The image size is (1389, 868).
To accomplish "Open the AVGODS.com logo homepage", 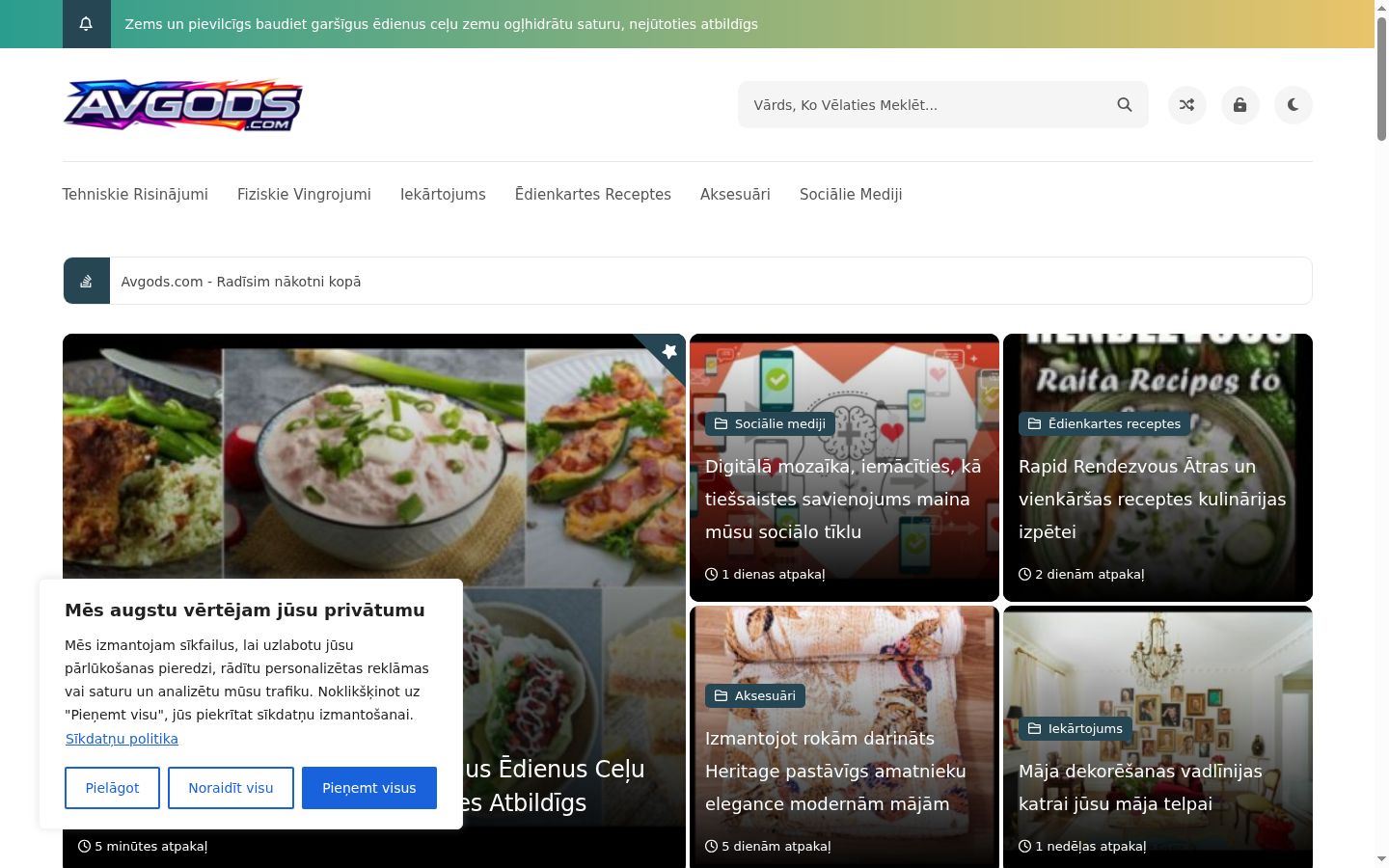I will (182, 105).
